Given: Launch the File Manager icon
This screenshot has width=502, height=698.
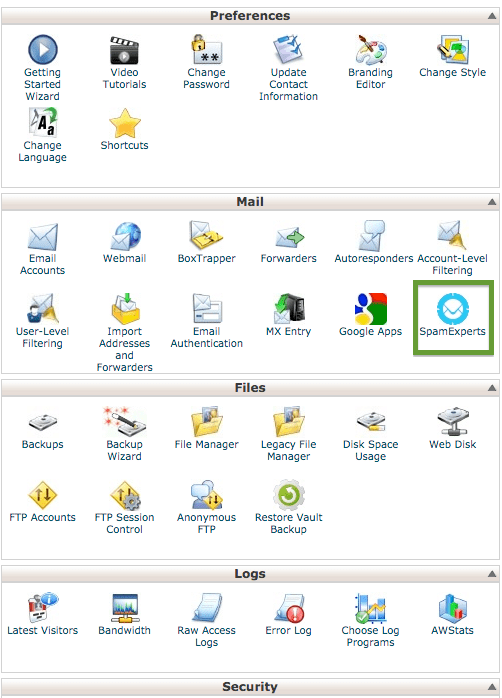Looking at the screenshot, I should (x=206, y=421).
